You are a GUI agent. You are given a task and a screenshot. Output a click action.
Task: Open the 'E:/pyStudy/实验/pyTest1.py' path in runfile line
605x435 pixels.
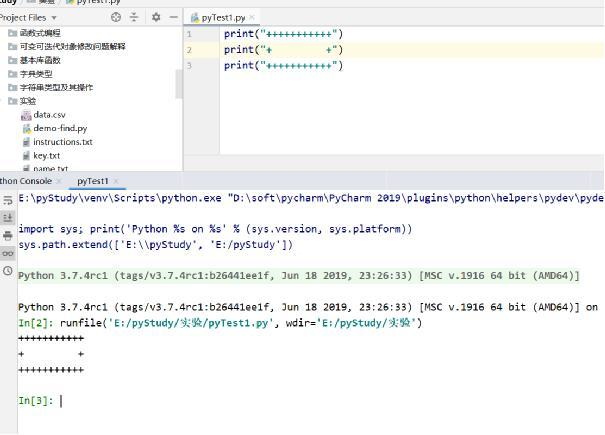pyautogui.click(x=192, y=323)
